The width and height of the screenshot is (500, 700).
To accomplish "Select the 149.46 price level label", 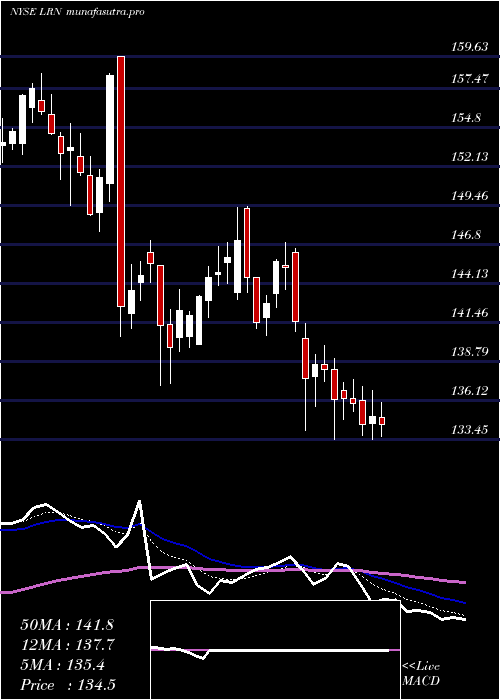I will click(x=469, y=196).
